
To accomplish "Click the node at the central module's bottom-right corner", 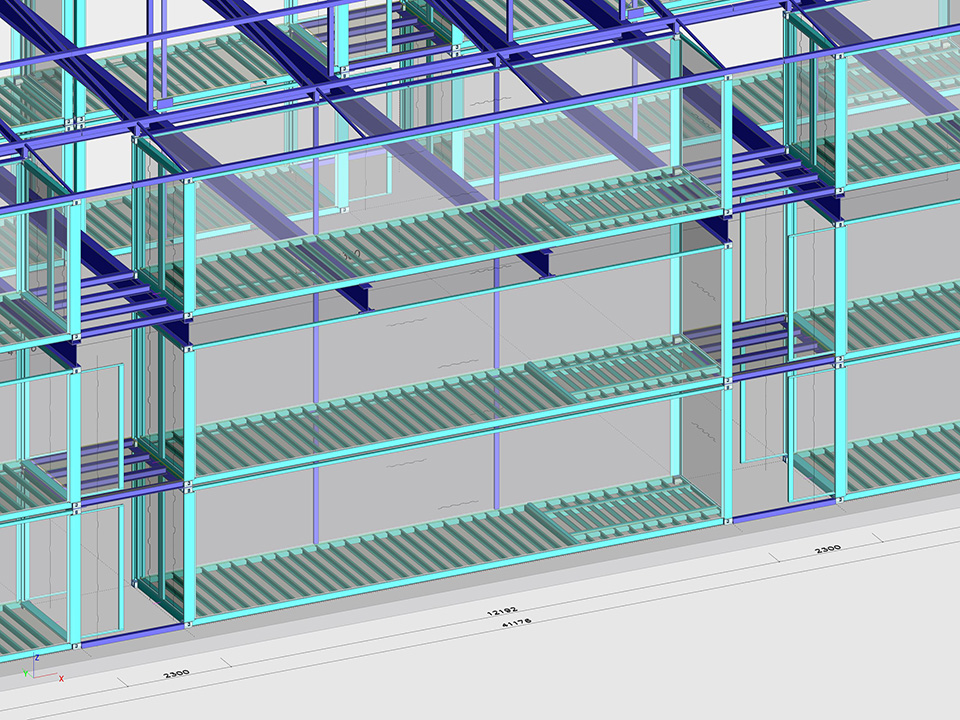I will [x=727, y=521].
